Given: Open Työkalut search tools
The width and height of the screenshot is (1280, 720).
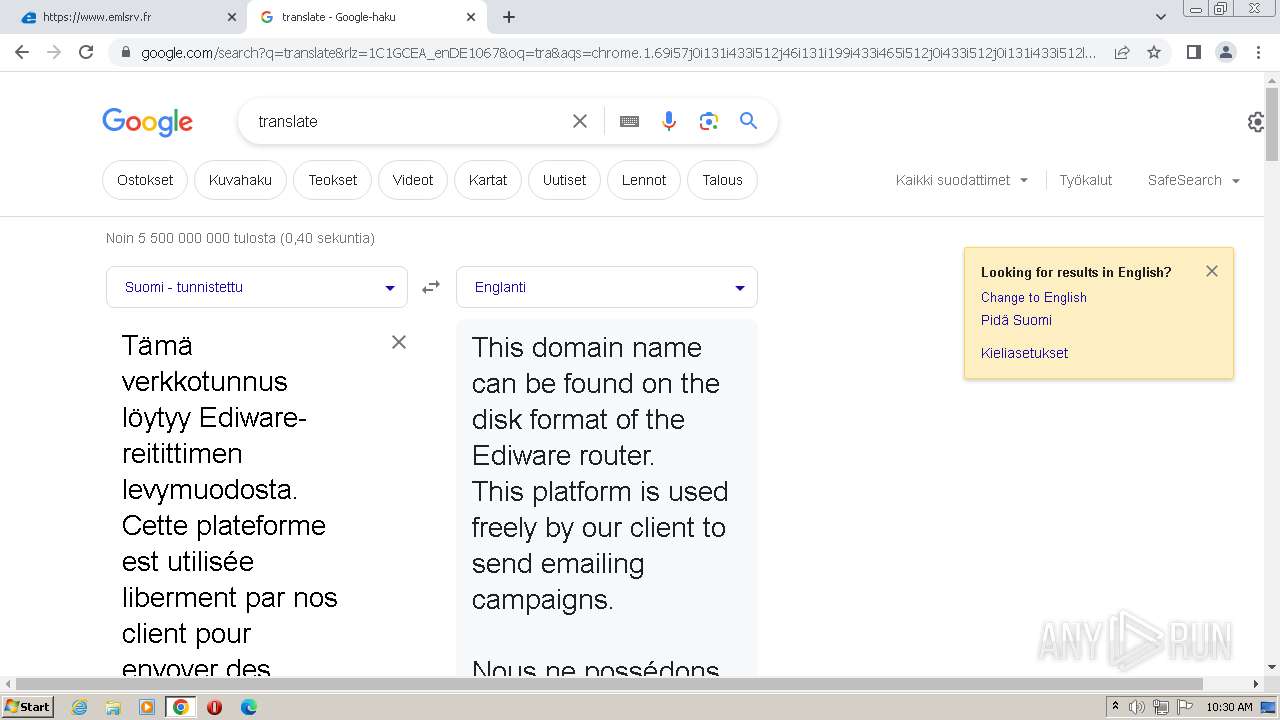Looking at the screenshot, I should (x=1086, y=180).
